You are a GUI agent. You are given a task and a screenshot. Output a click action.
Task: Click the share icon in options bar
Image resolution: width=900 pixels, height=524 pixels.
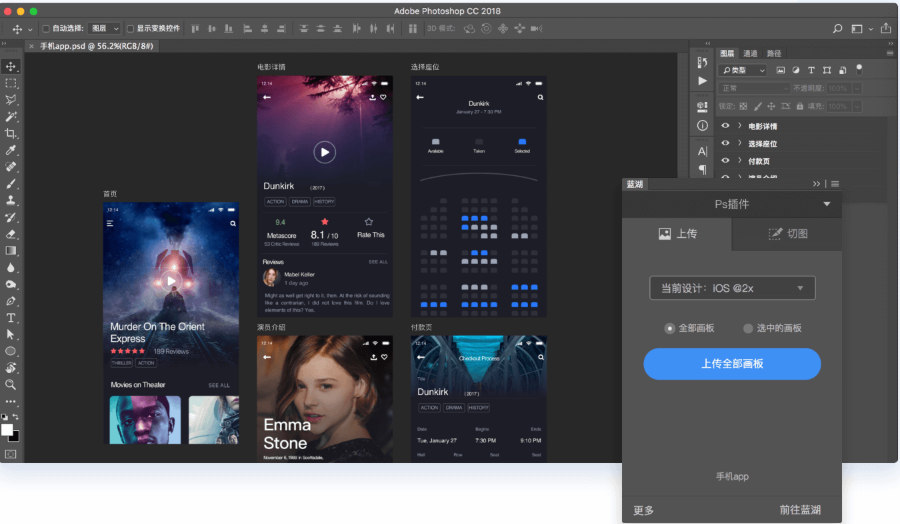pos(886,28)
